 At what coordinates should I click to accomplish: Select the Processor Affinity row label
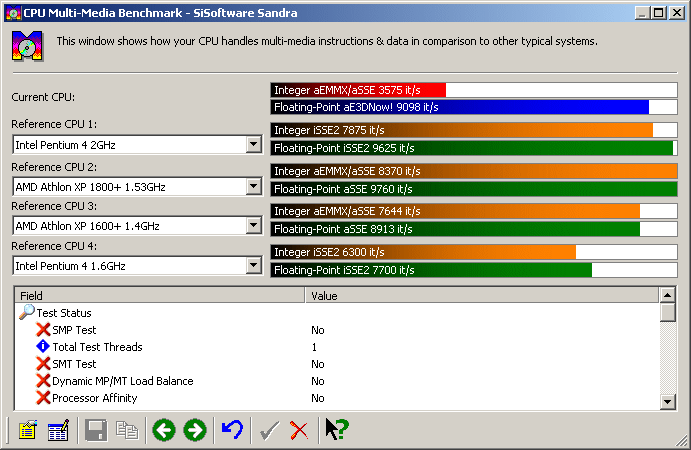(x=95, y=398)
